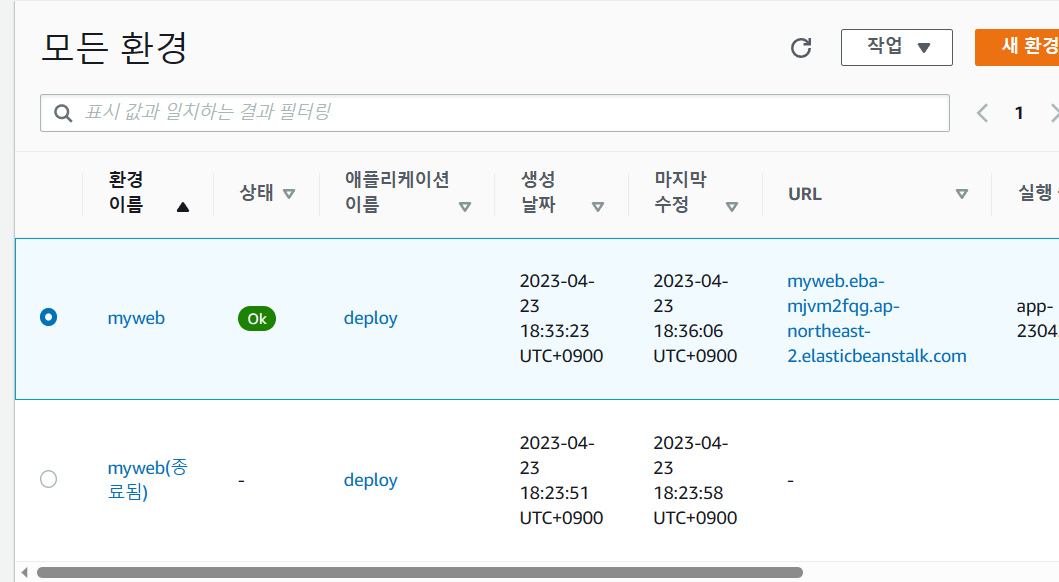
Task: Click the 상태 column header text
Action: click(257, 193)
